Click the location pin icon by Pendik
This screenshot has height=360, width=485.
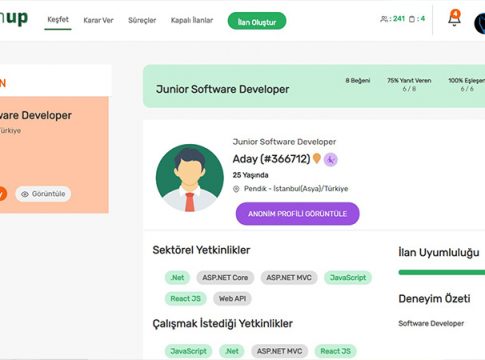pyautogui.click(x=236, y=189)
